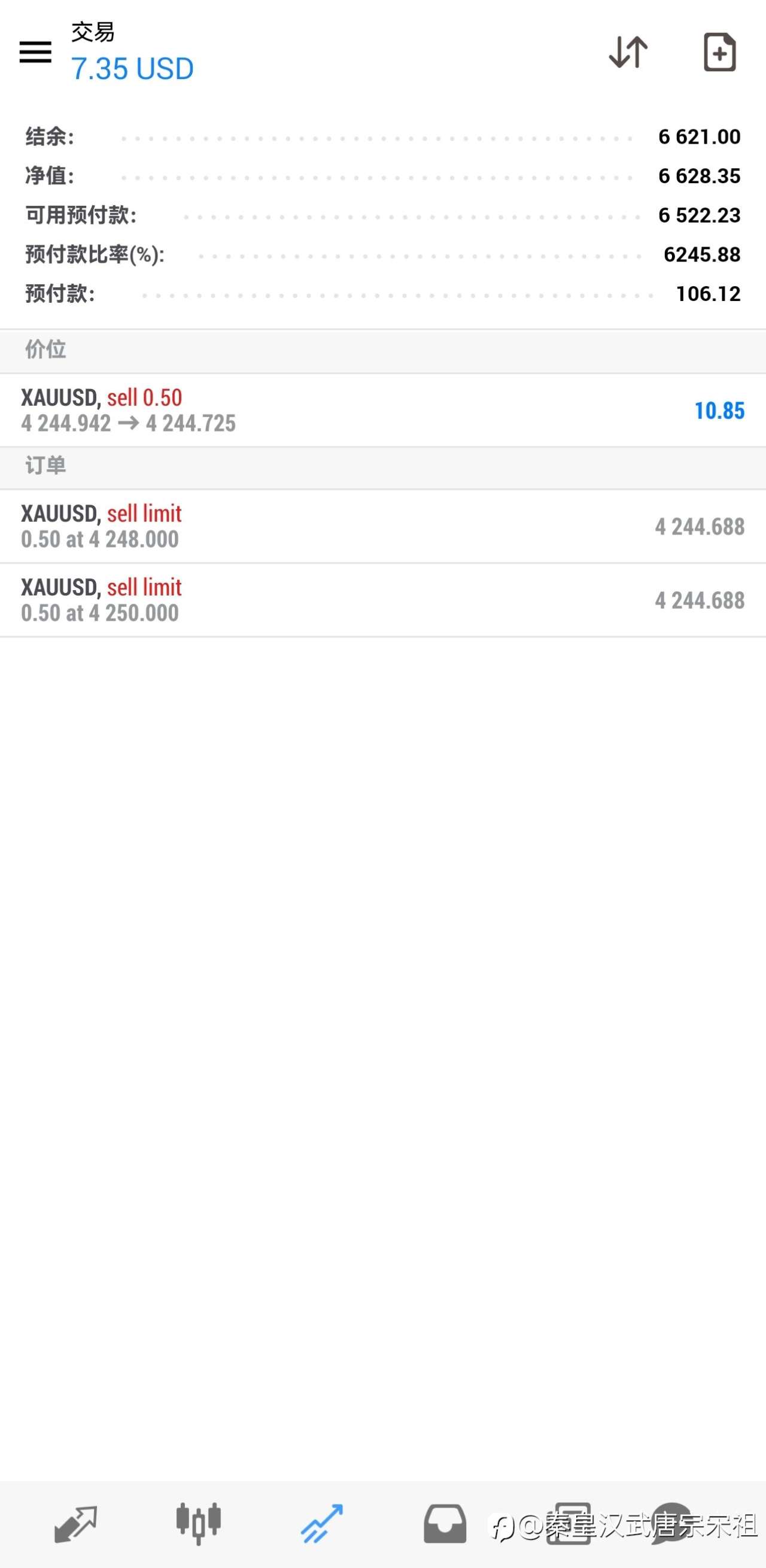Open the news tab icon
This screenshot has width=766, height=1568.
(x=569, y=1524)
